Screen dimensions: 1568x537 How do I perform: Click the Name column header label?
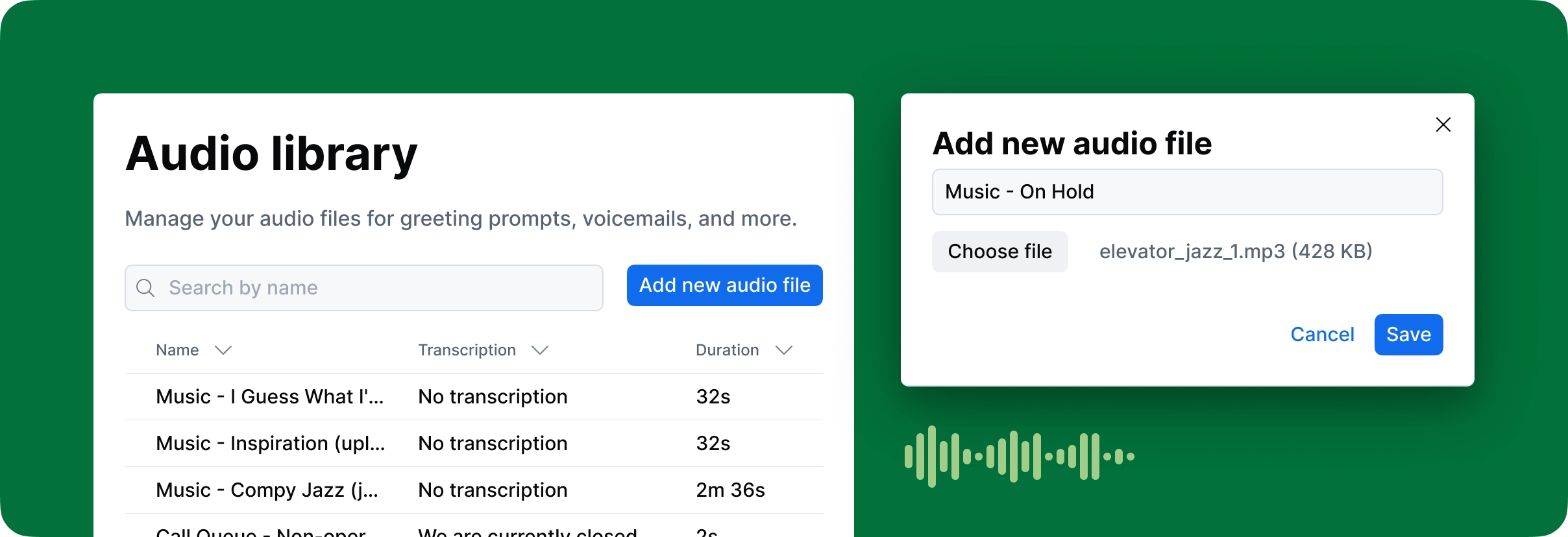point(177,350)
